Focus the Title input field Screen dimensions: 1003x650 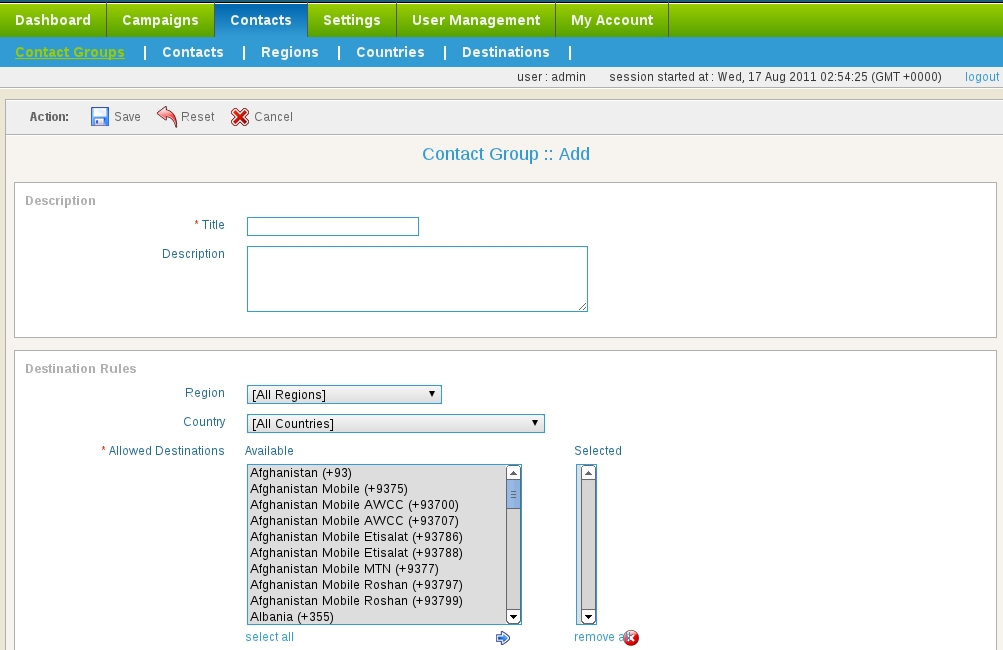(x=333, y=226)
